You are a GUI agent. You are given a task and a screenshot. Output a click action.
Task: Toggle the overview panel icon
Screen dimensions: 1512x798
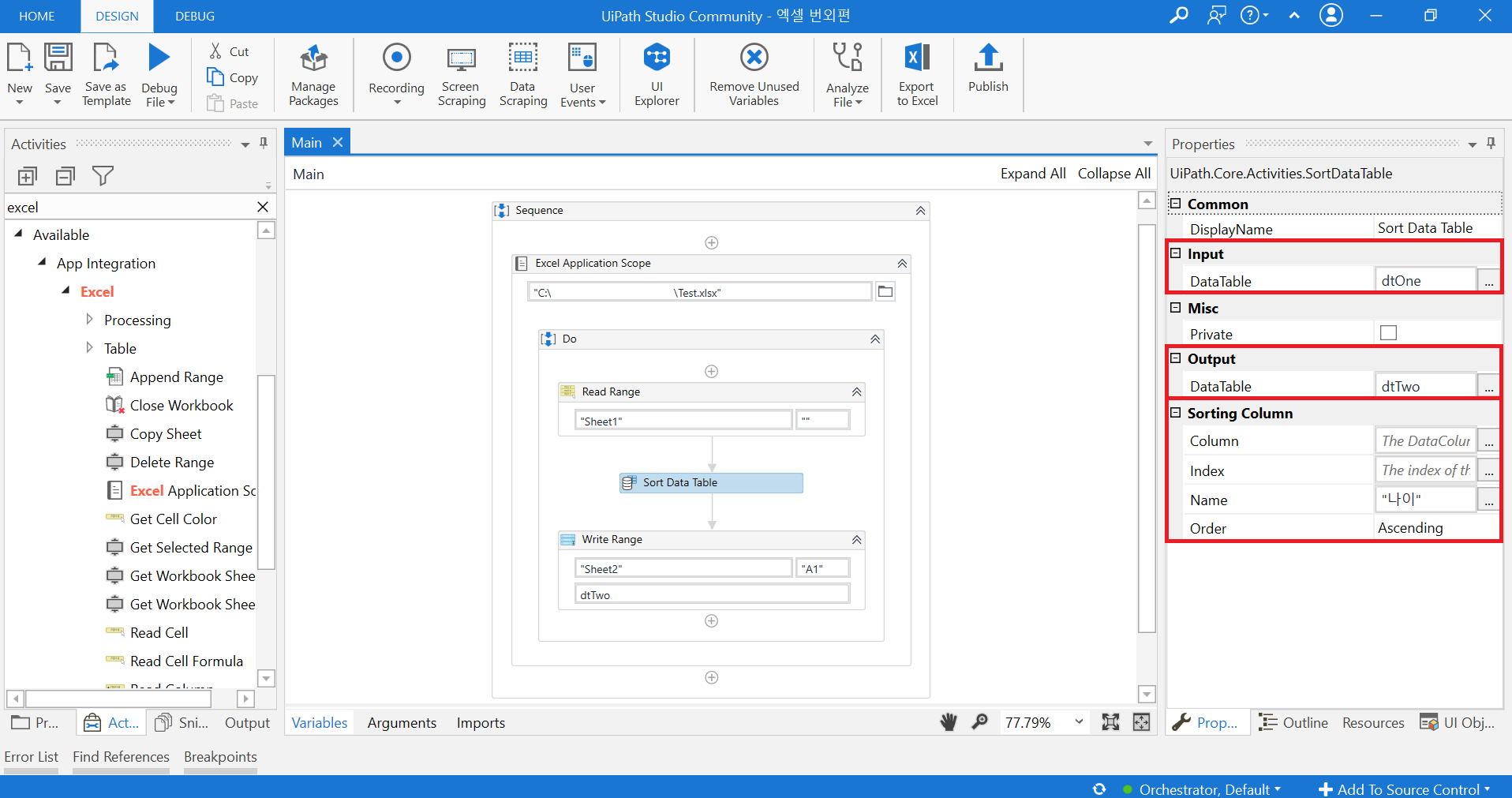click(x=1141, y=722)
